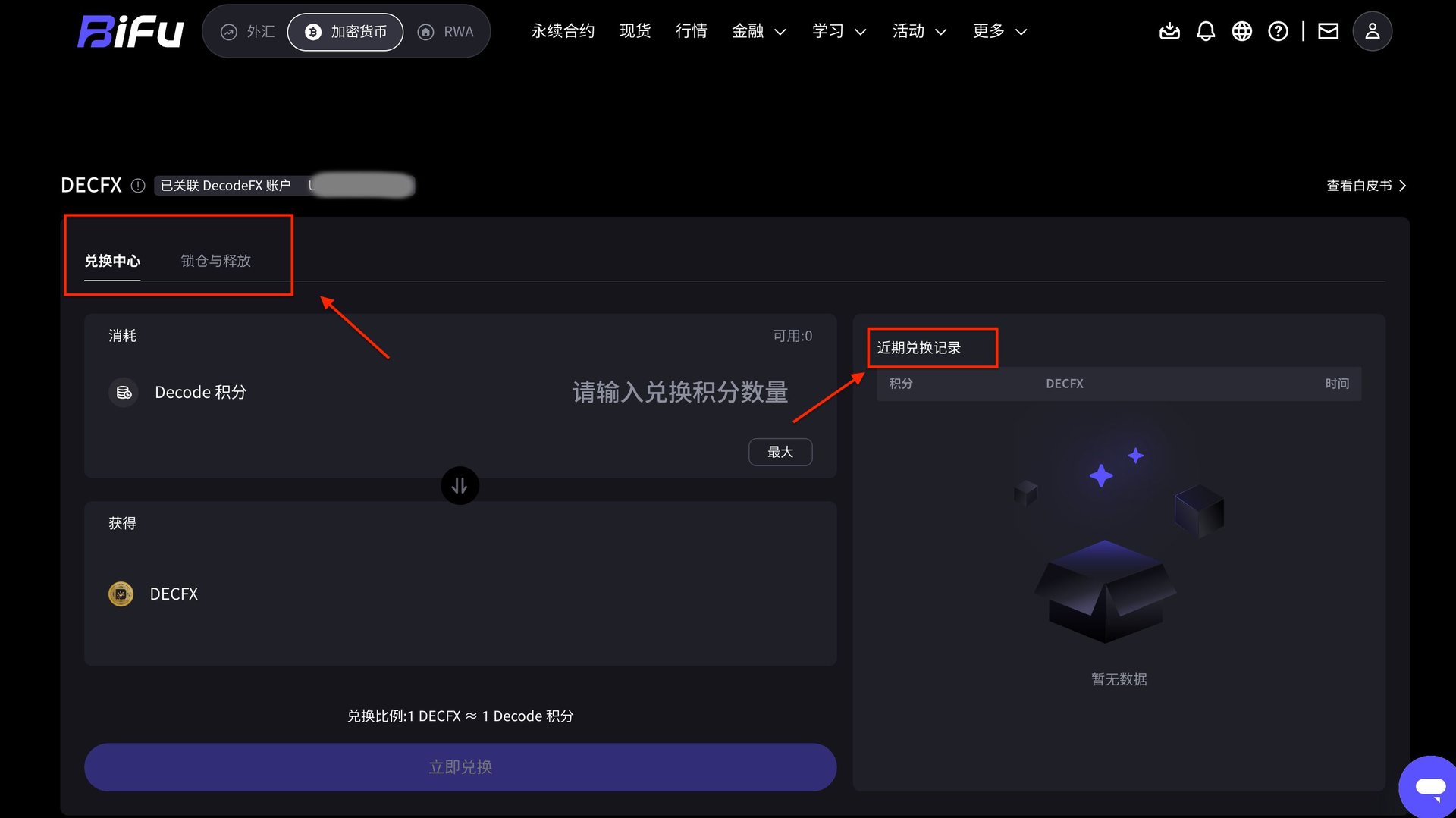Click the 立即兑换 button

[x=460, y=767]
